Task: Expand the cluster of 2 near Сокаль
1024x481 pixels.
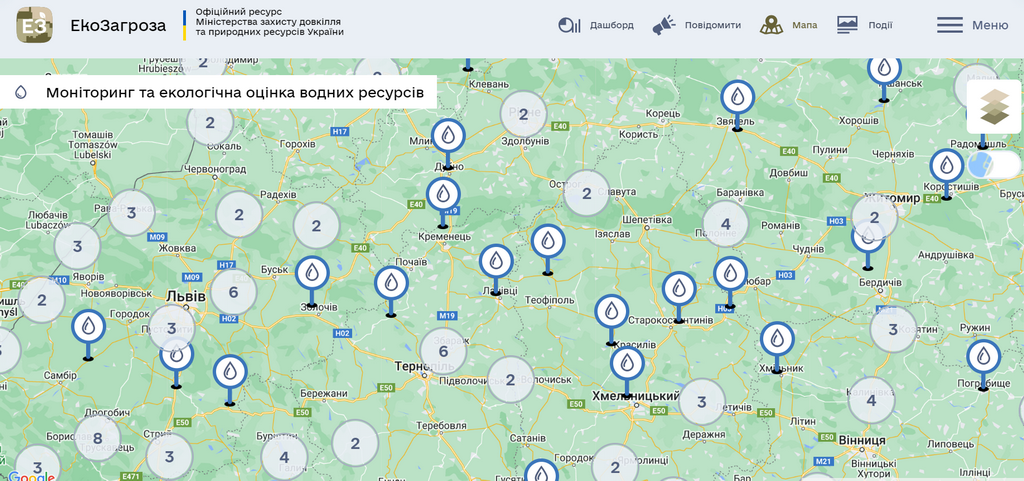Action: pos(210,123)
